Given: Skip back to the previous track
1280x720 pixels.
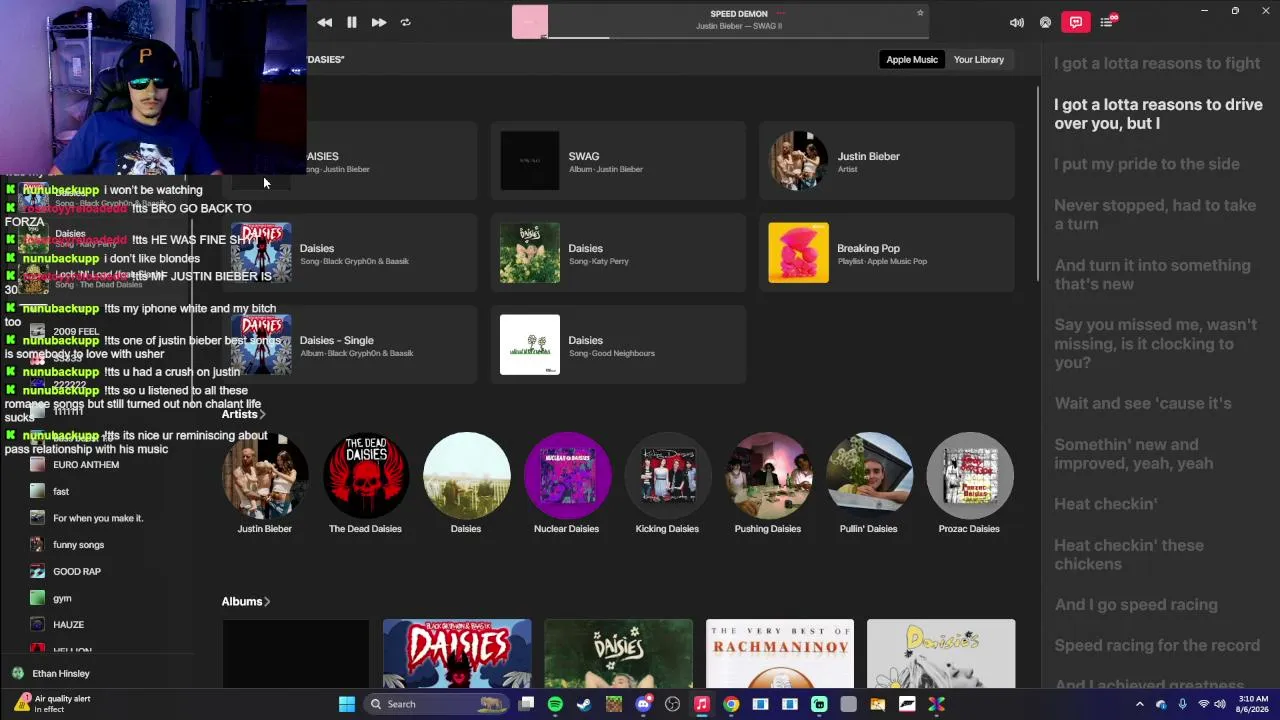Looking at the screenshot, I should [x=325, y=22].
